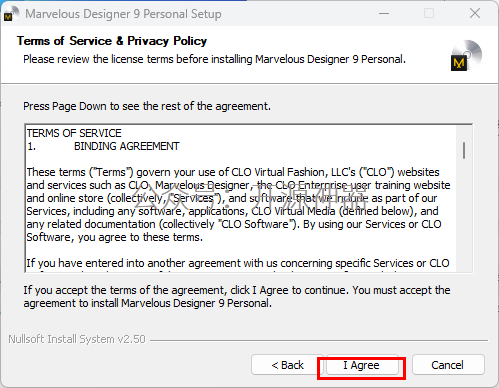
Task: Click the paragraph starting 'These terms'
Action: pos(238,205)
